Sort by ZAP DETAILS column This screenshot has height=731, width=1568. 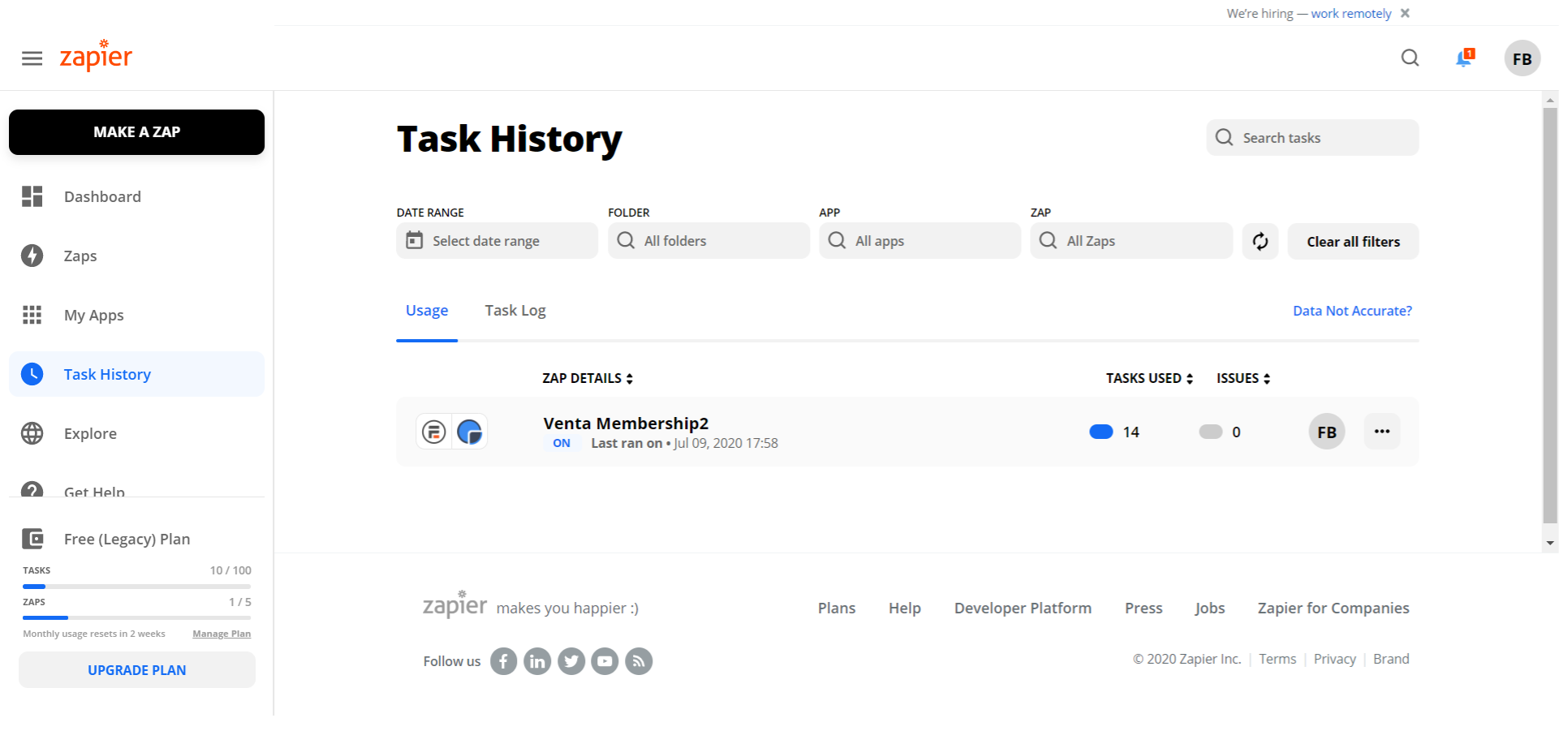tap(588, 378)
